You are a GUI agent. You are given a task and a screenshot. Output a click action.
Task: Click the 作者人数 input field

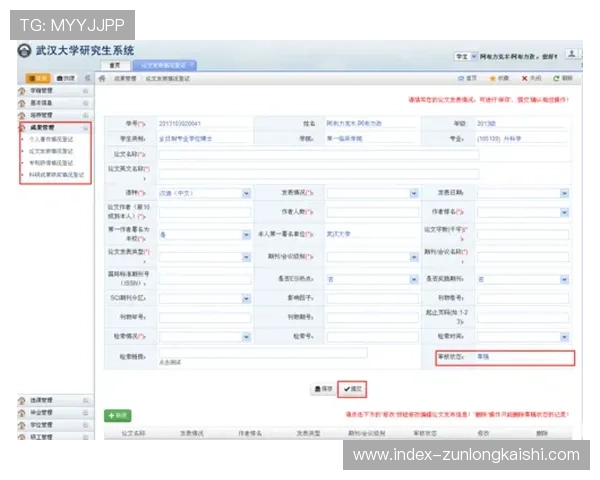click(x=372, y=212)
